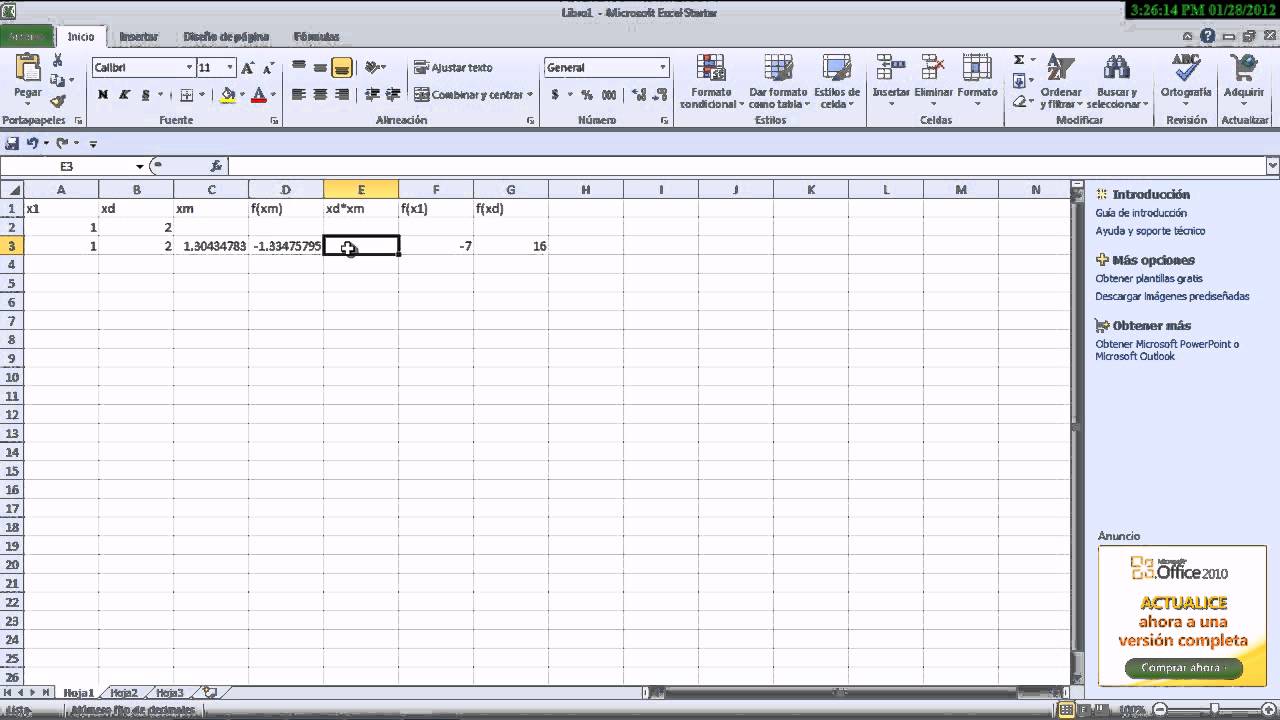
Task: Select the Hoja3 sheet tab
Action: click(170, 692)
